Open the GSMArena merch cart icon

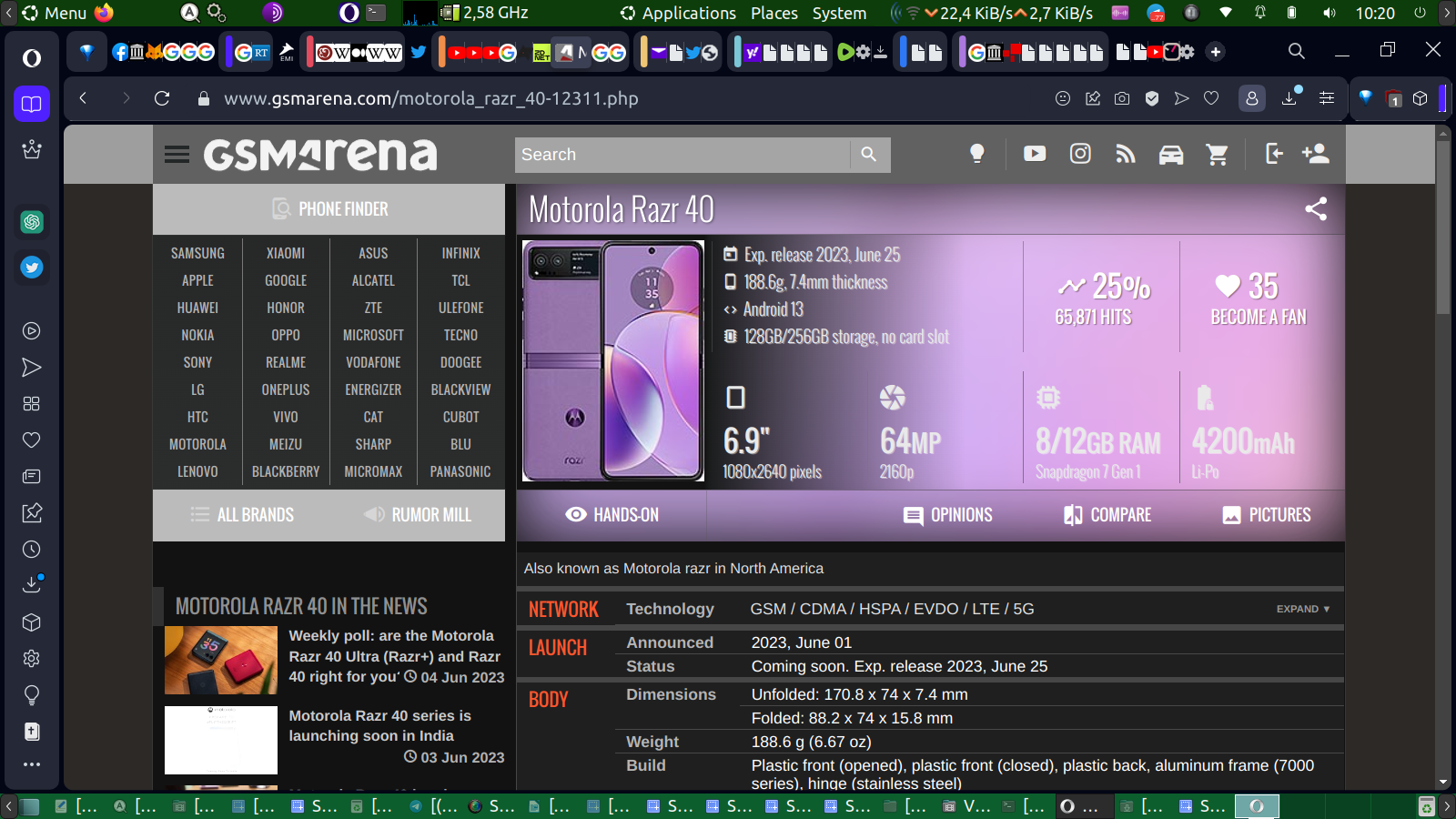(x=1218, y=155)
